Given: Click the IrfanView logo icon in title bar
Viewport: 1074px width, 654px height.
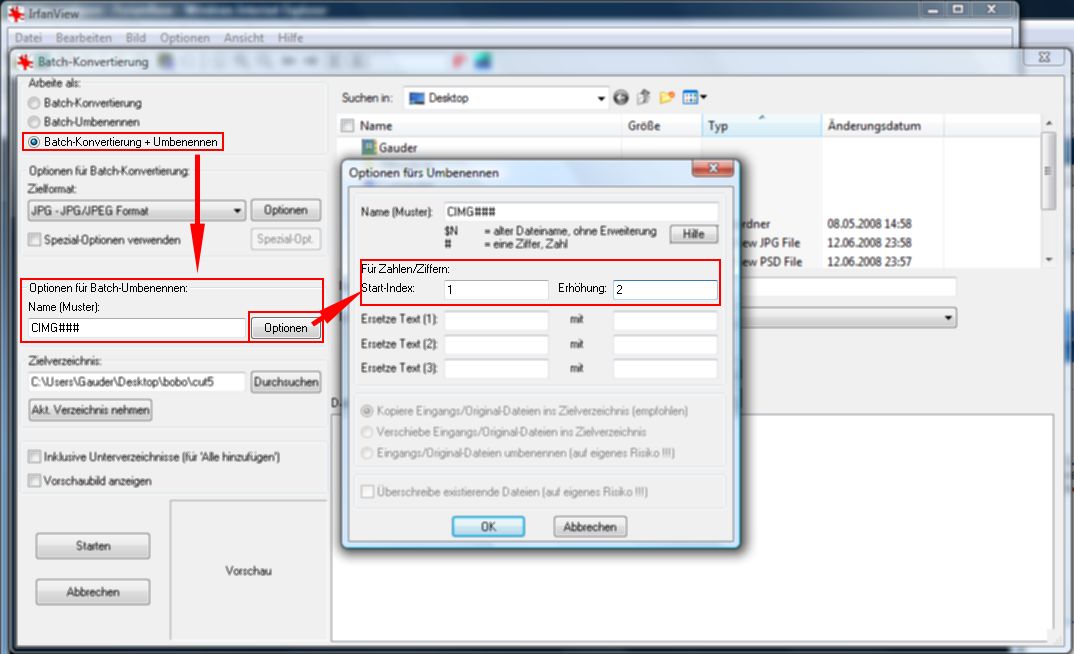Looking at the screenshot, I should coord(16,13).
